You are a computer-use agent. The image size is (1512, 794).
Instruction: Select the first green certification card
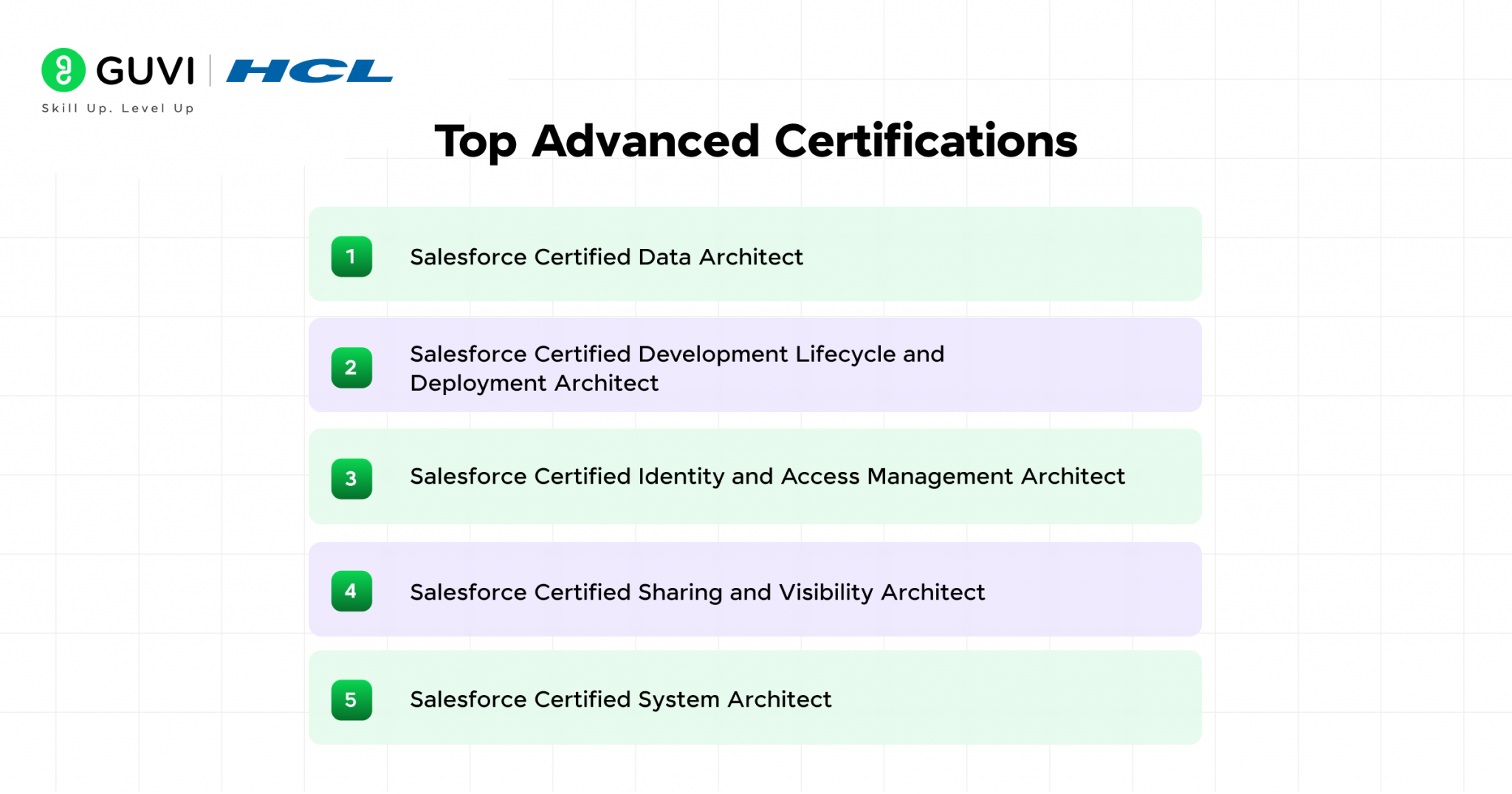[x=755, y=253]
